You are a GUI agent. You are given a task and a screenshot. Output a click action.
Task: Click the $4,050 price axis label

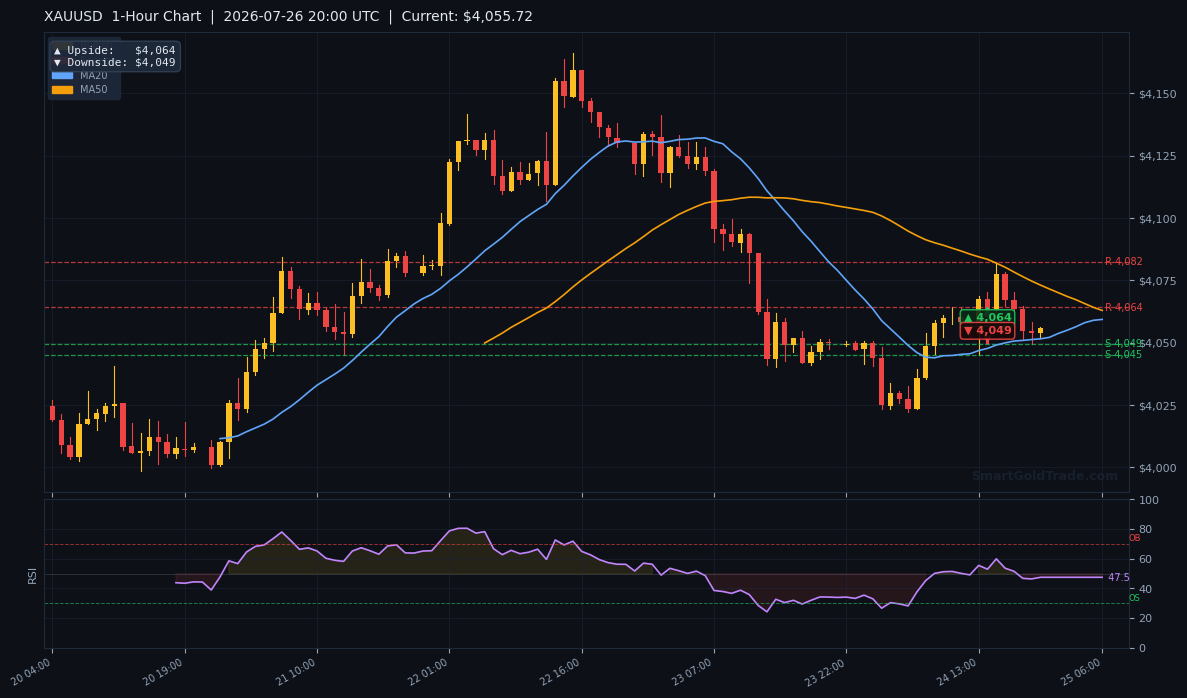coord(1157,343)
